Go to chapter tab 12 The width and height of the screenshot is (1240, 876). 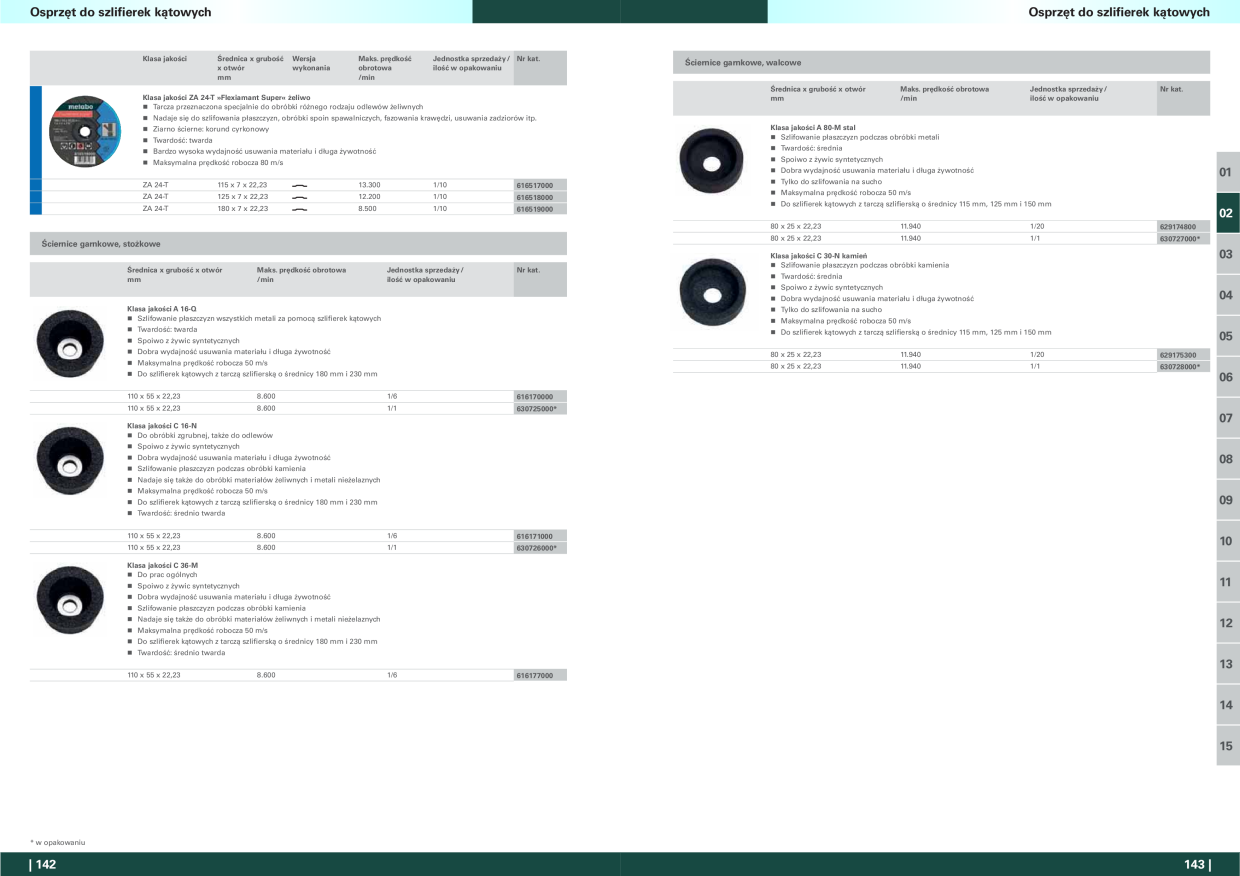[1227, 623]
